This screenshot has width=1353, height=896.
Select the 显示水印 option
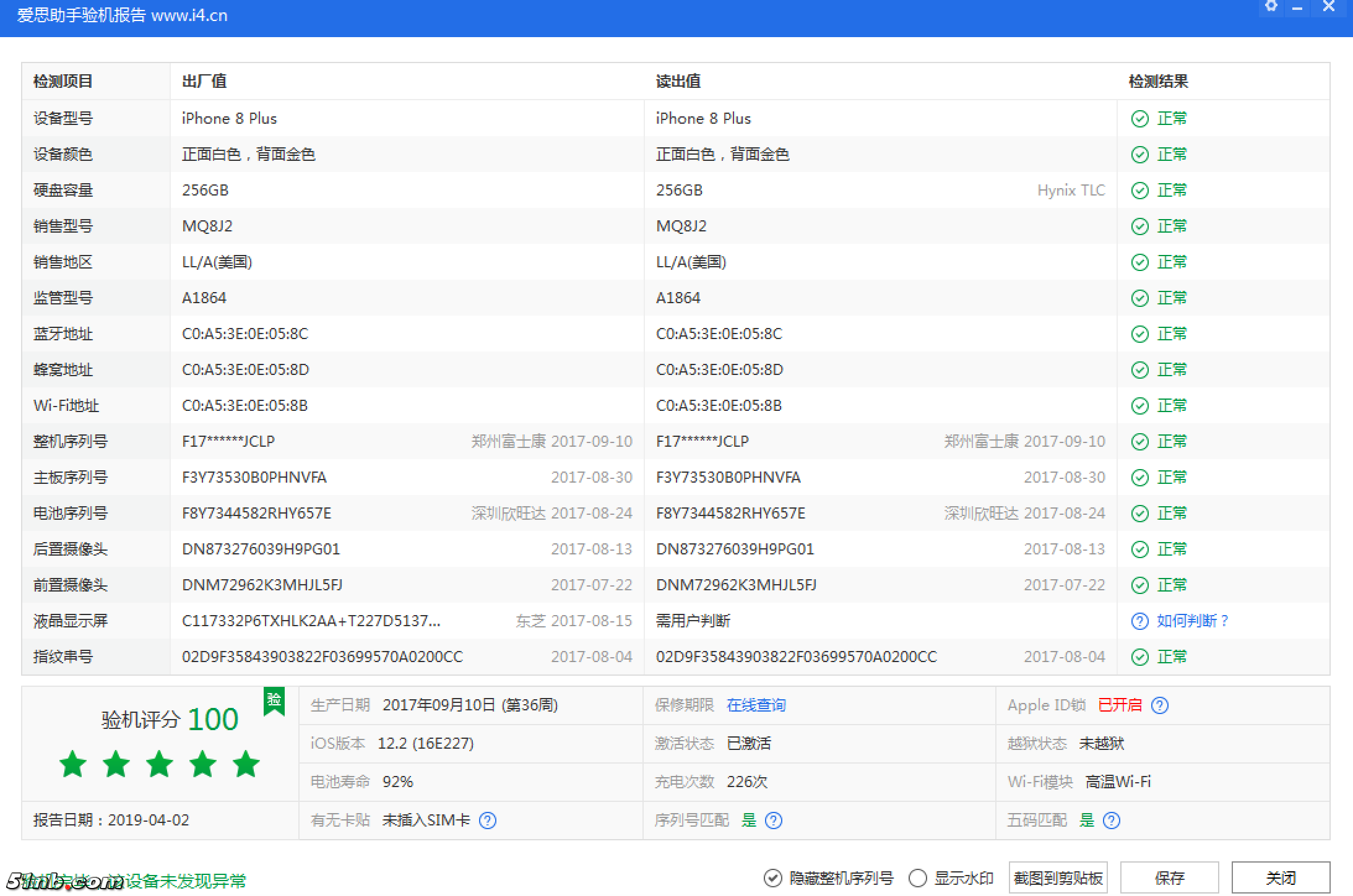[918, 877]
